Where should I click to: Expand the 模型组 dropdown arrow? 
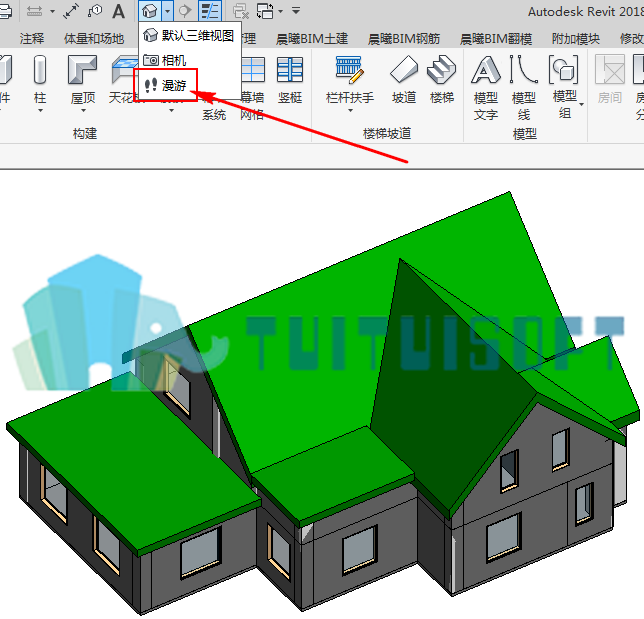(x=582, y=105)
